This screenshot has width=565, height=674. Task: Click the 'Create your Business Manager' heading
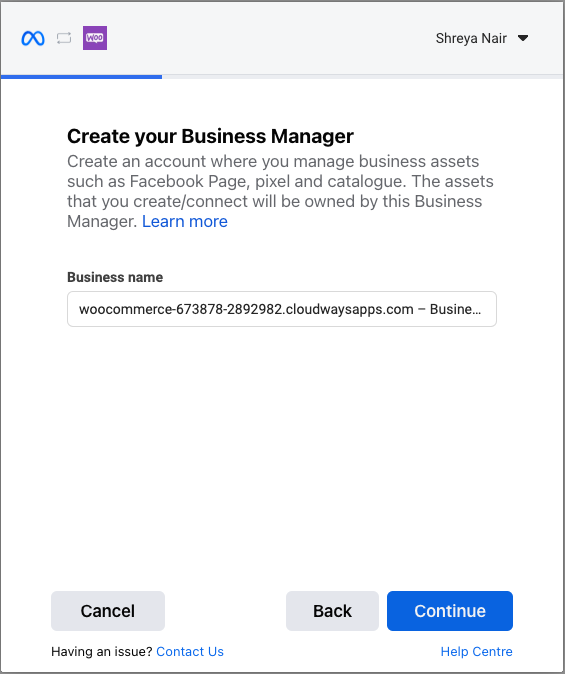(x=210, y=136)
